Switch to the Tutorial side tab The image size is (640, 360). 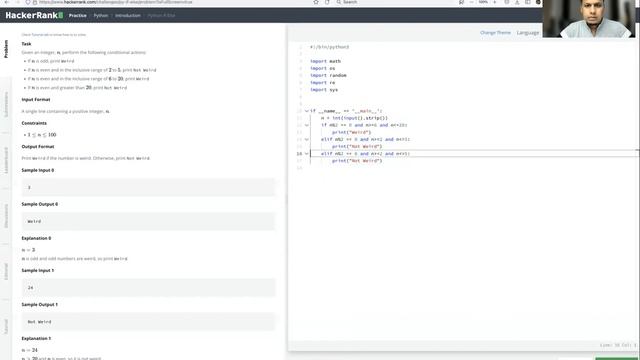pyautogui.click(x=6, y=327)
